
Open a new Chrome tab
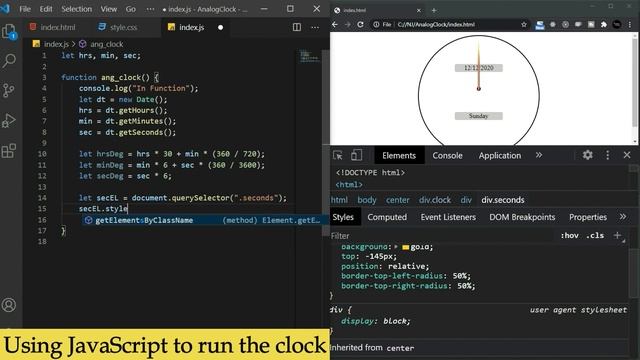pos(434,10)
